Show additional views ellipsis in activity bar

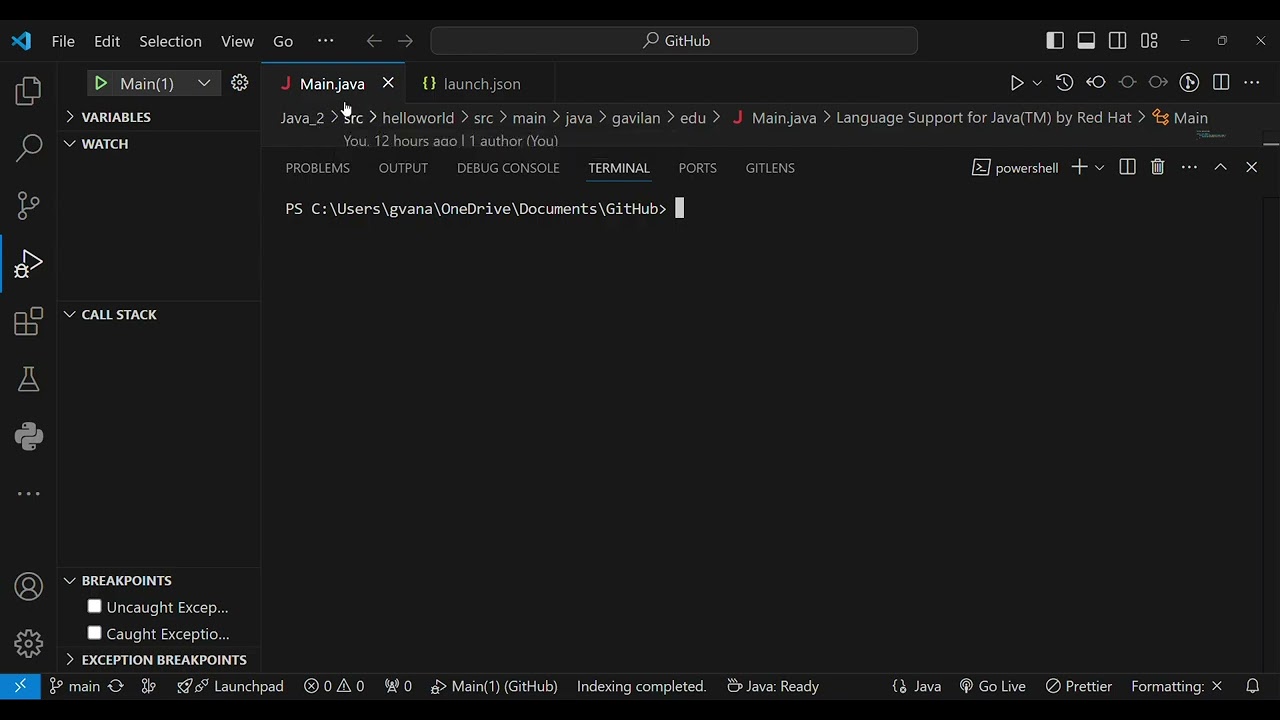coord(28,493)
